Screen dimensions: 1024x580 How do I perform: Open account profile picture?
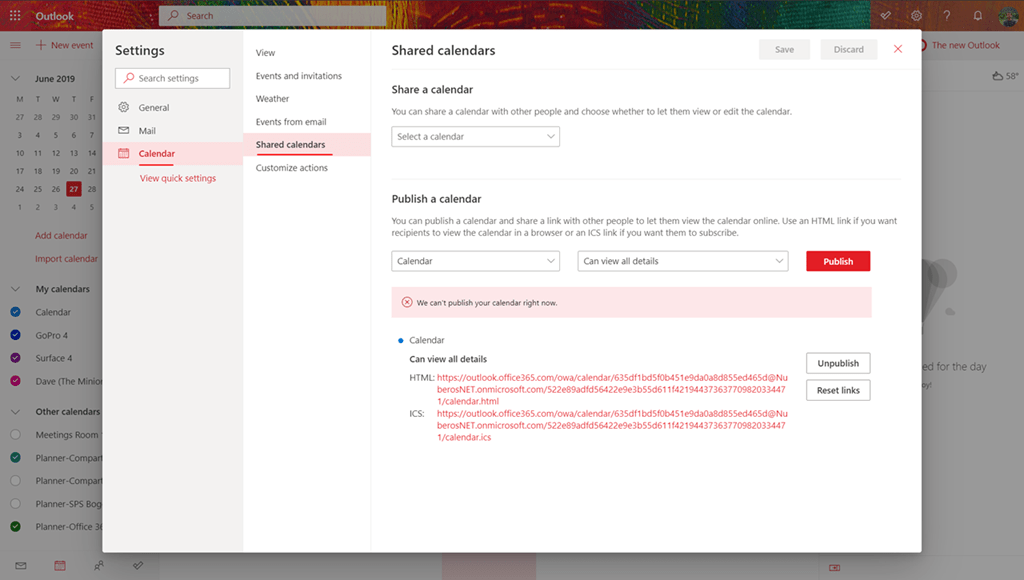pos(1008,16)
